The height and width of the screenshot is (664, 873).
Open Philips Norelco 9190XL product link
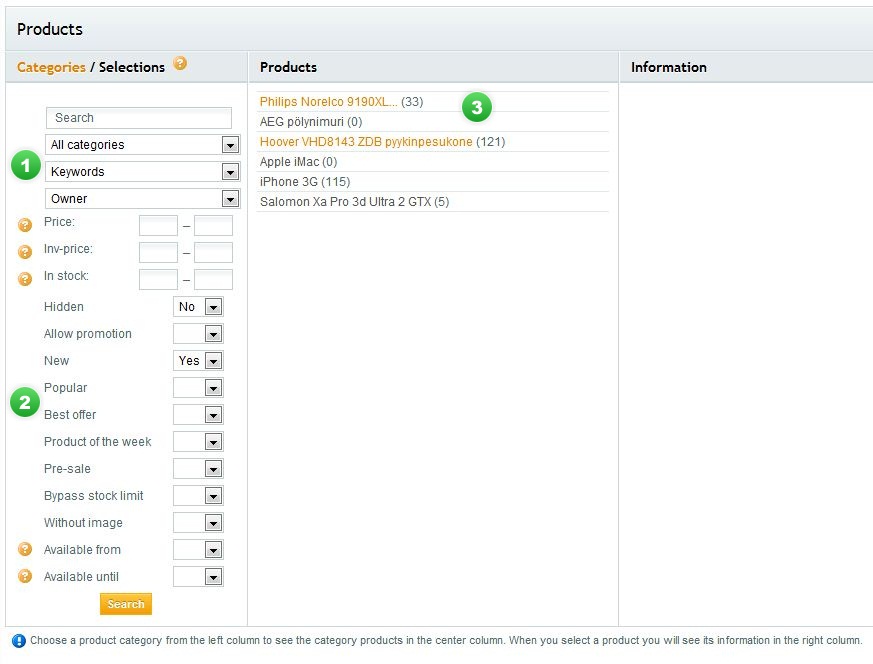[x=328, y=102]
